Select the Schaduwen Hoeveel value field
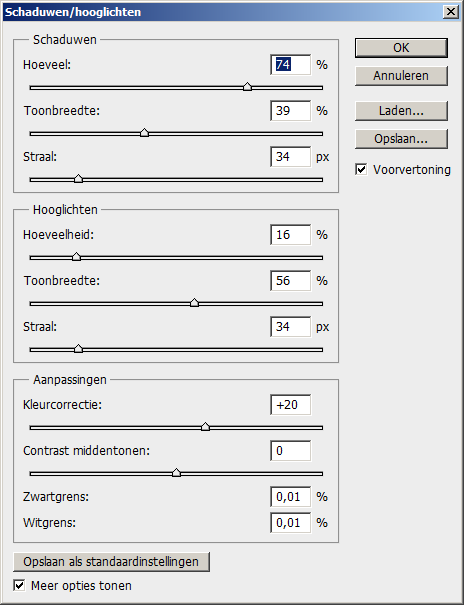Image resolution: width=464 pixels, height=605 pixels. (x=290, y=65)
